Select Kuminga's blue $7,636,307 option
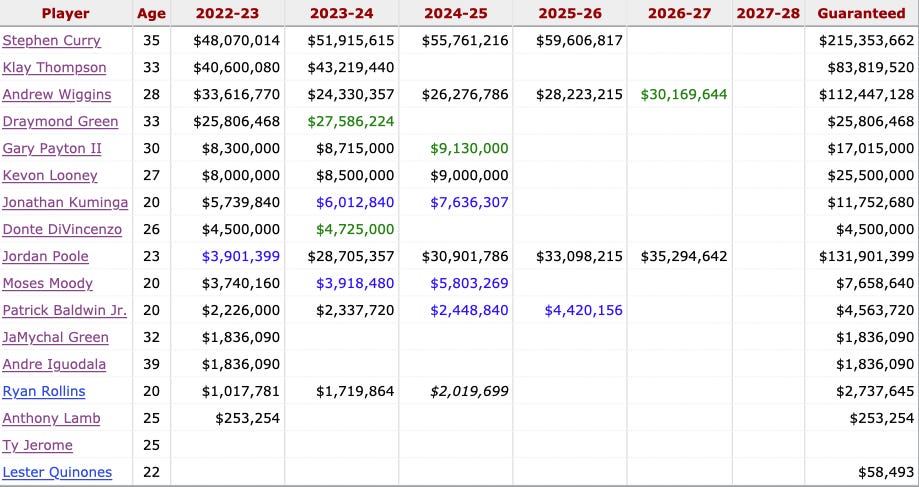The width and height of the screenshot is (919, 487). [469, 202]
